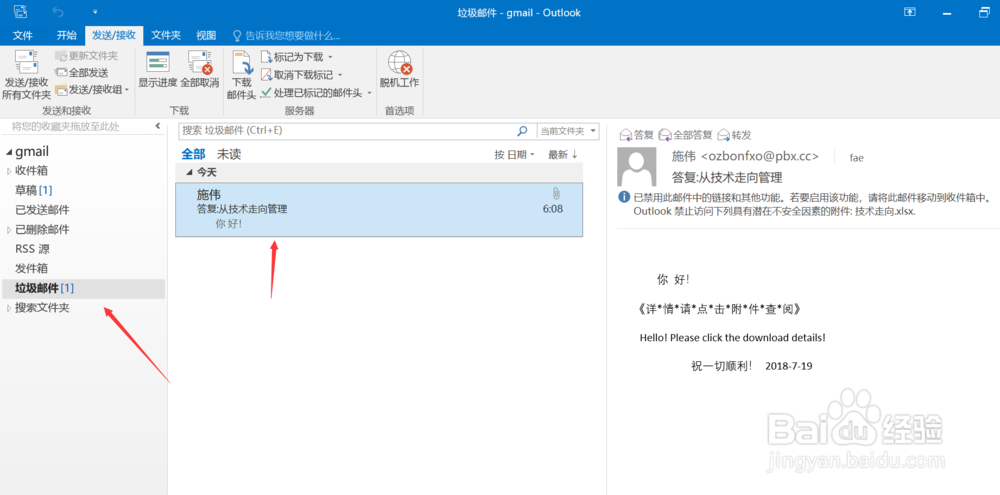
Task: Select the 收件箱 folder
Action: pos(31,171)
